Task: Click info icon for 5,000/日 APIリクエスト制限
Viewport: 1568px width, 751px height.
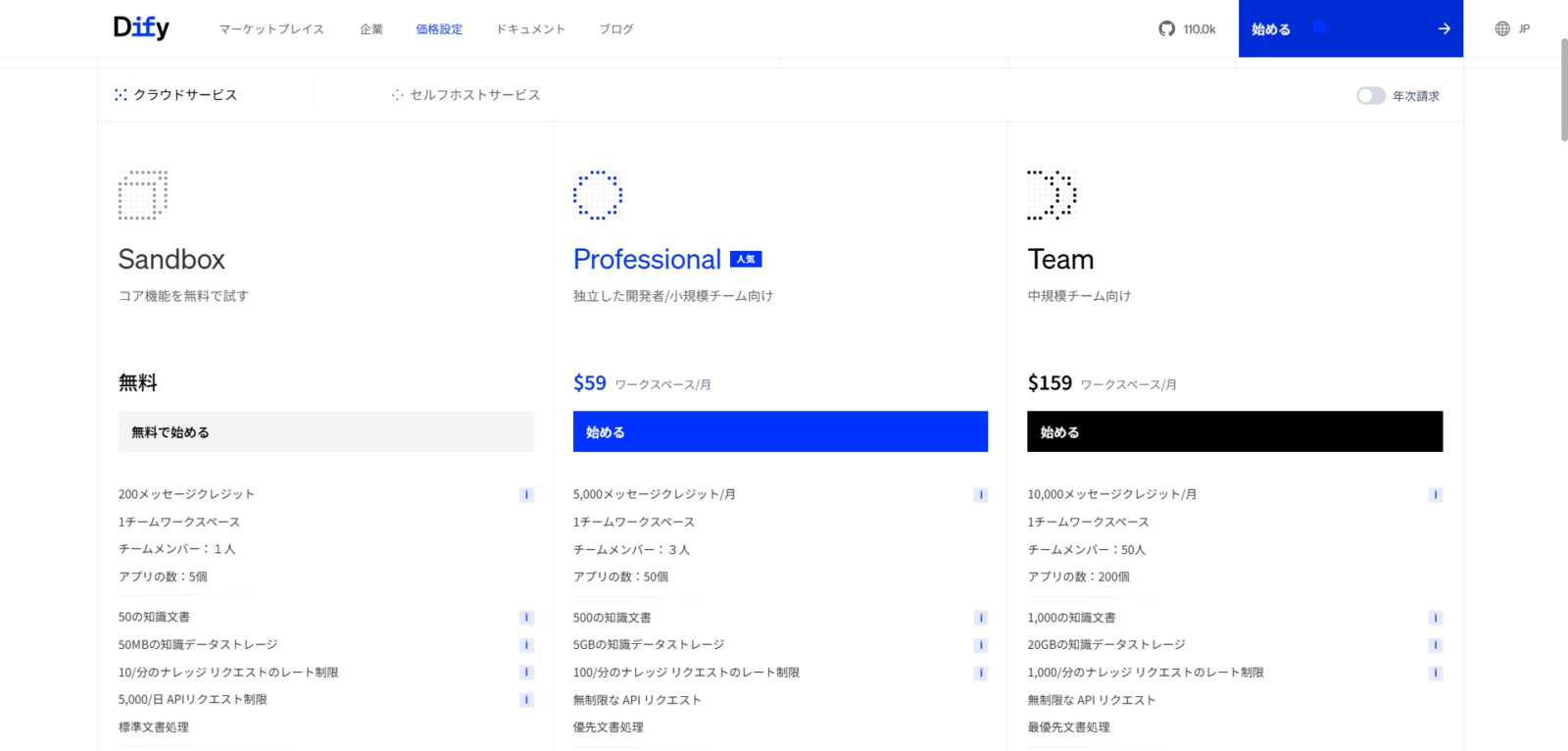Action: (526, 700)
